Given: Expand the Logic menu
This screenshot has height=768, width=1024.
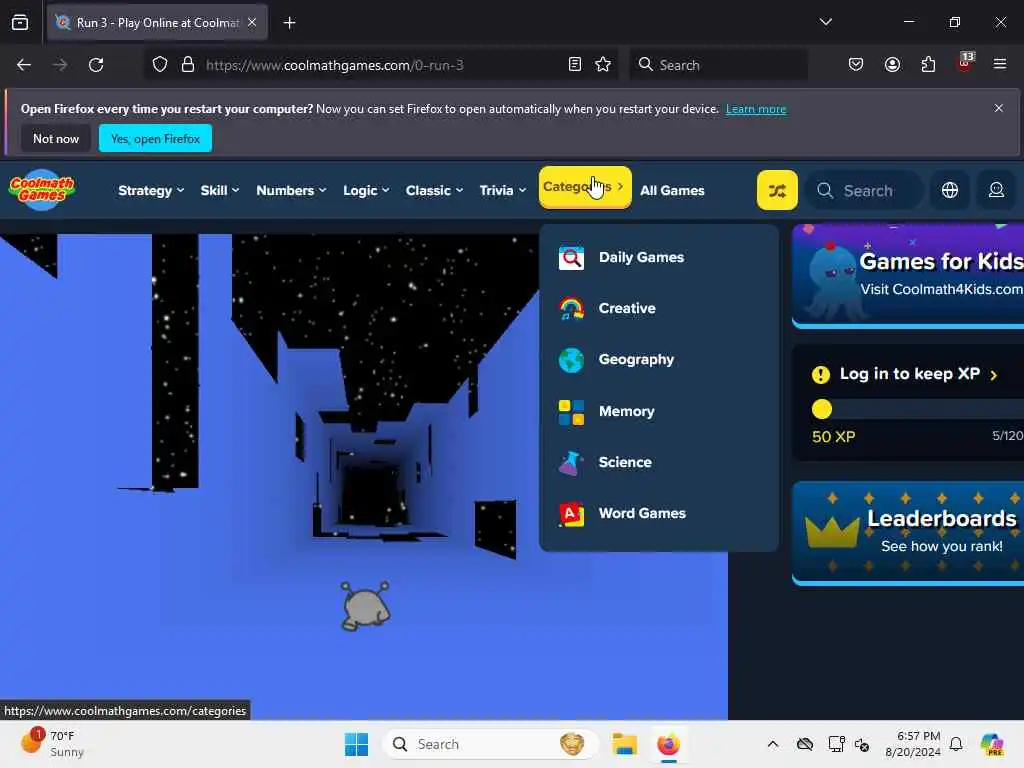Looking at the screenshot, I should pyautogui.click(x=366, y=190).
